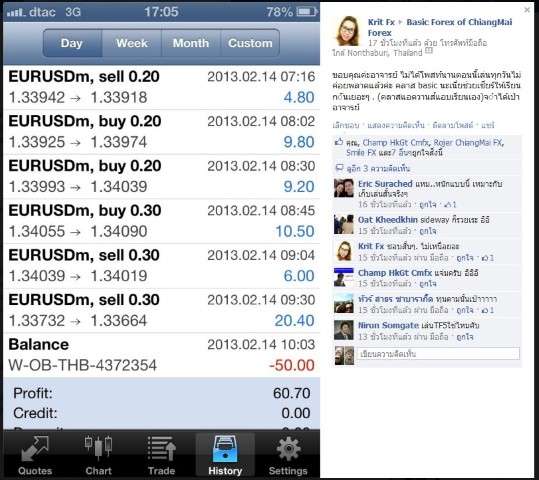Click the write a comment field
Screen dimensions: 539x480
pyautogui.click(x=438, y=353)
